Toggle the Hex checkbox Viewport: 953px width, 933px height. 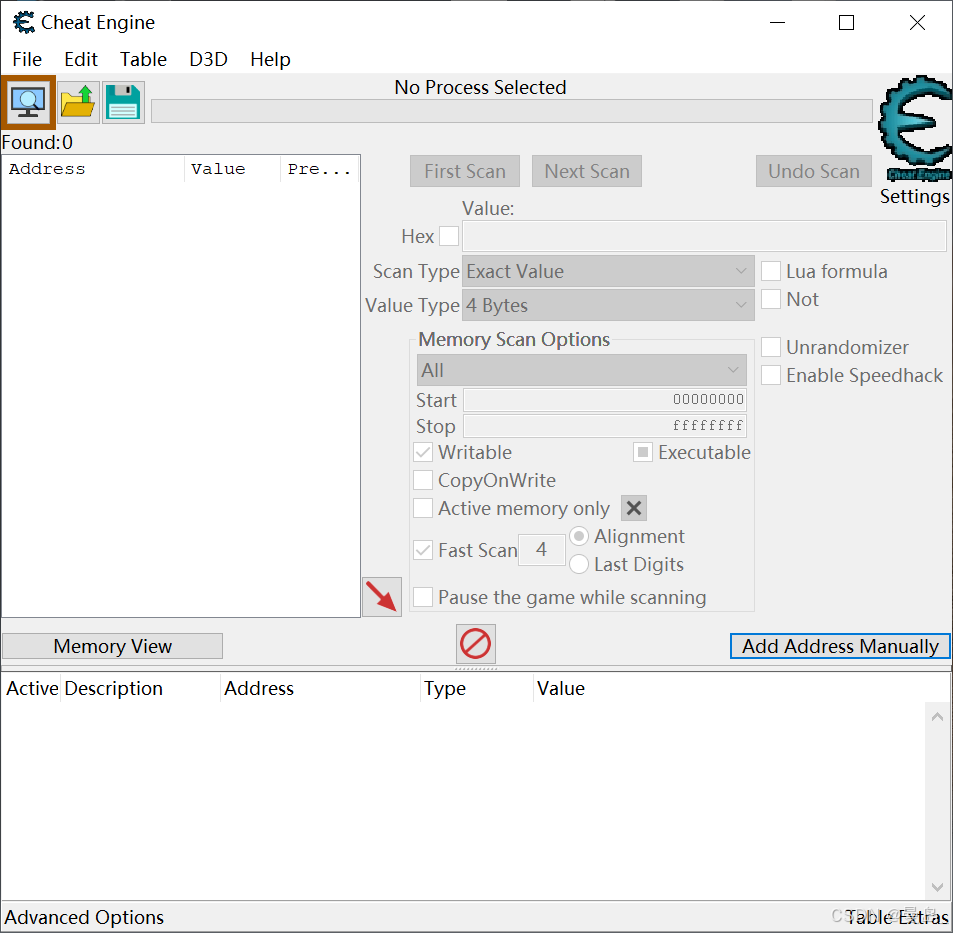coord(449,236)
